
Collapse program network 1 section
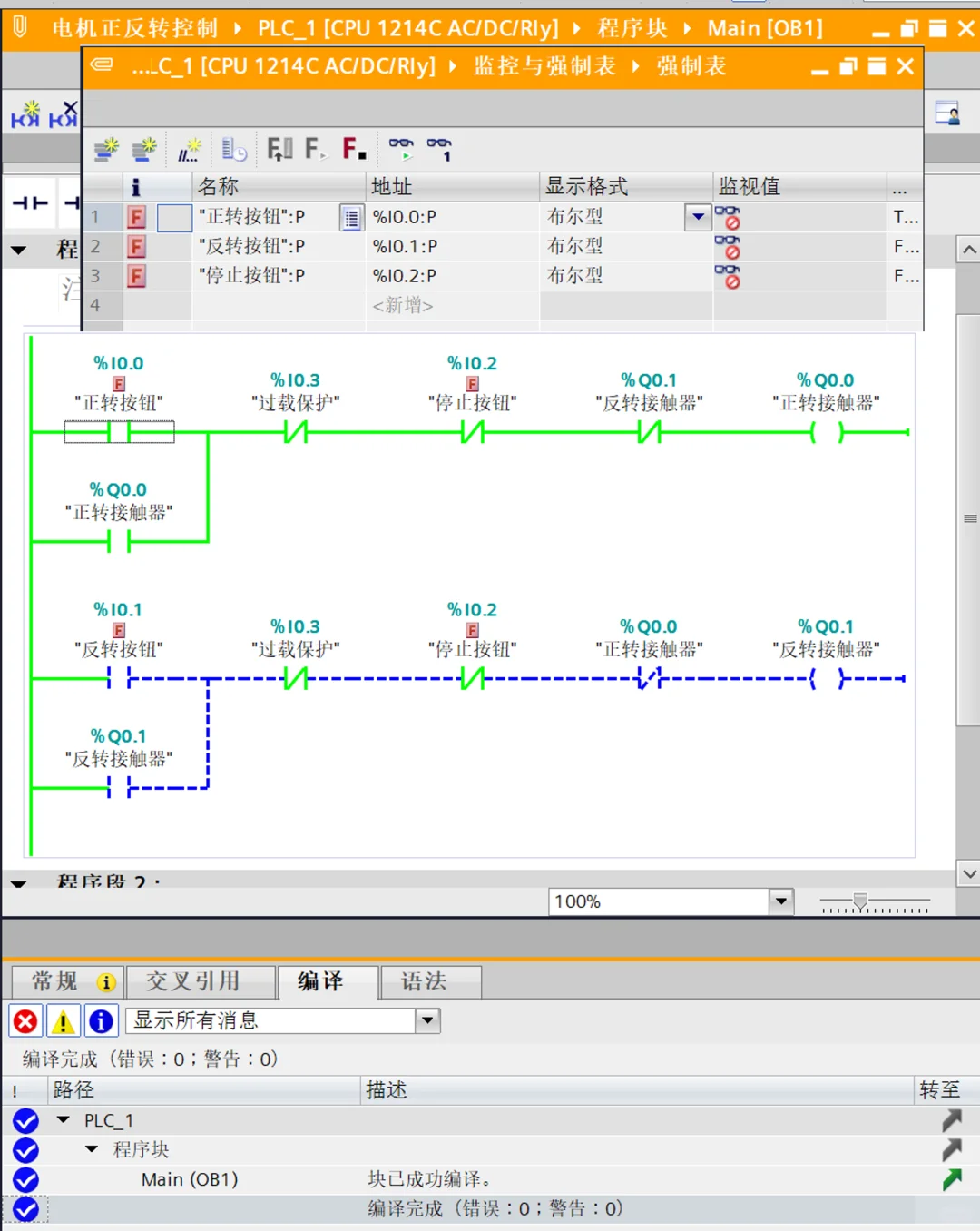click(19, 250)
